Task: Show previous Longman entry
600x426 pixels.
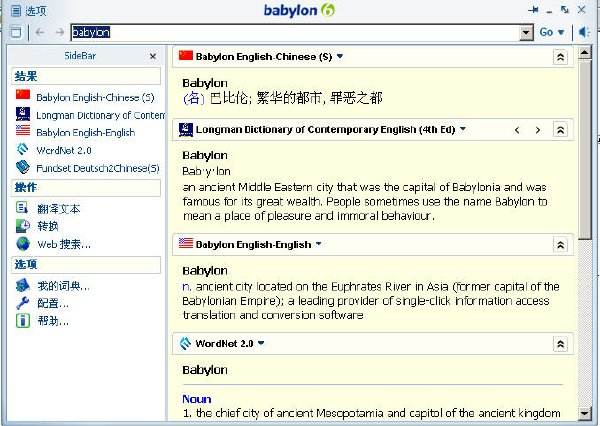Action: pos(517,130)
